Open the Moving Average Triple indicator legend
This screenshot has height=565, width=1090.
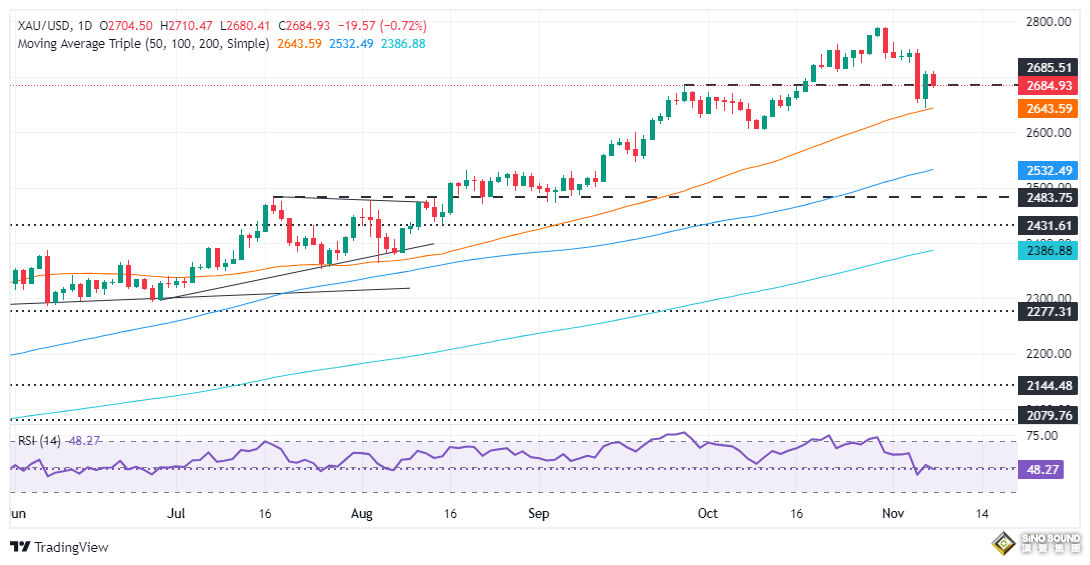pos(140,44)
